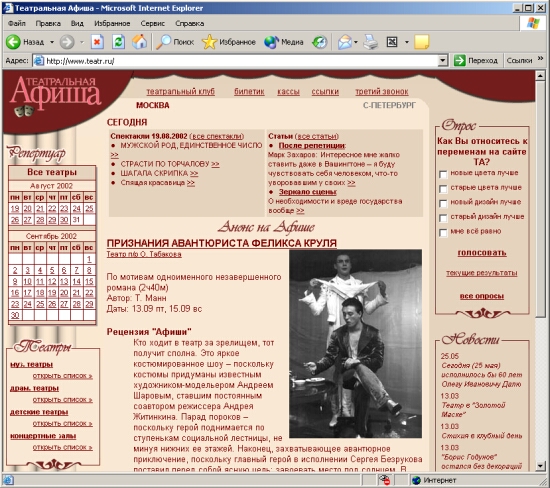Click the theater masks logo icon

click(x=24, y=111)
